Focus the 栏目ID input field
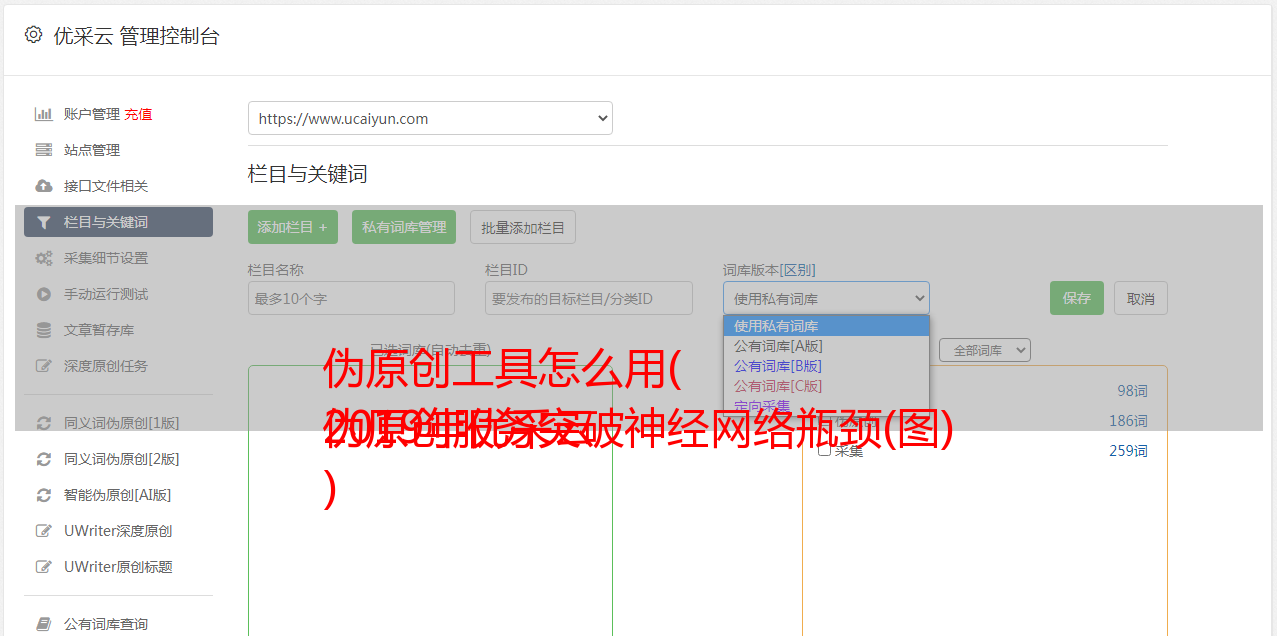The height and width of the screenshot is (636, 1277). tap(589, 298)
